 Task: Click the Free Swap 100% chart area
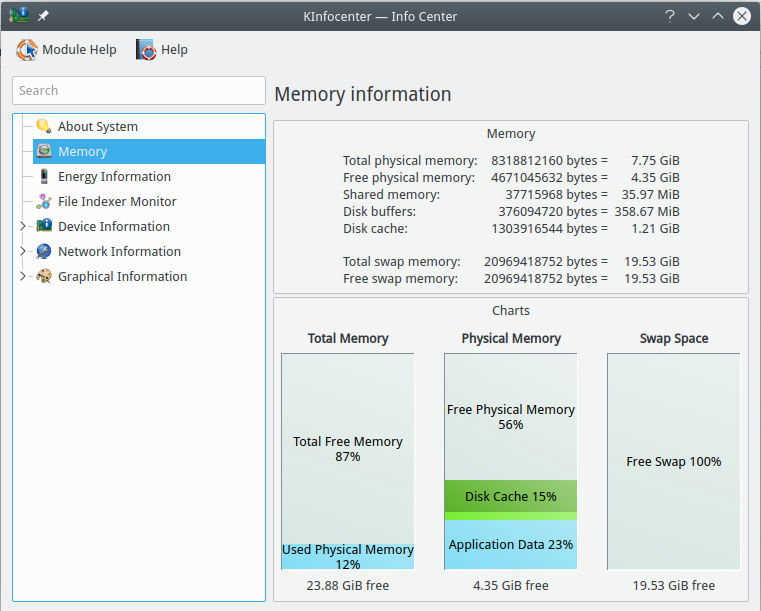click(674, 462)
